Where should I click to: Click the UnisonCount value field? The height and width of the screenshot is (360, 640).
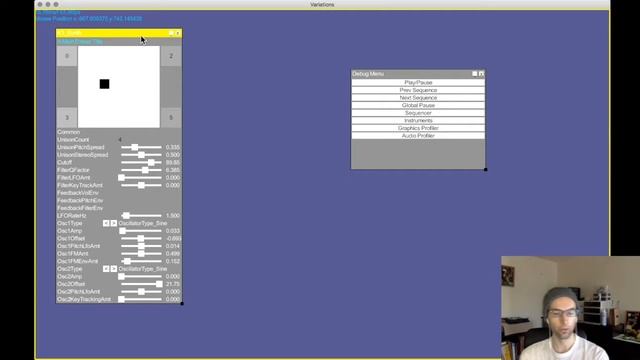120,140
